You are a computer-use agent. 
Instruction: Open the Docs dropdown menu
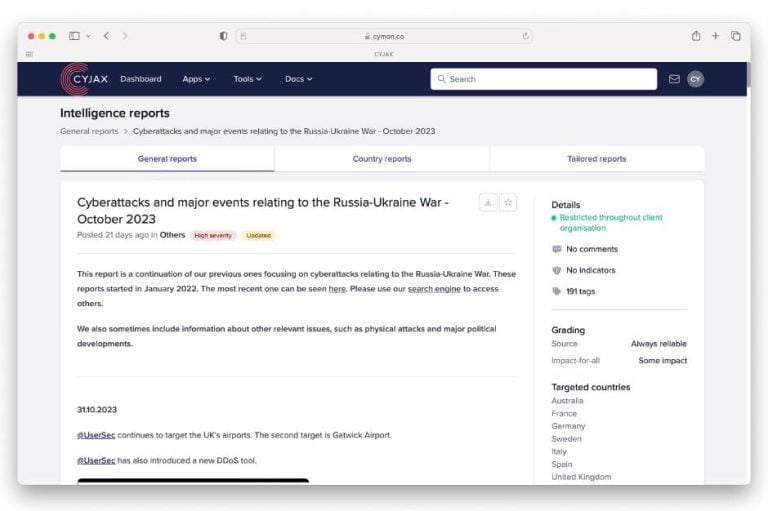(x=298, y=79)
